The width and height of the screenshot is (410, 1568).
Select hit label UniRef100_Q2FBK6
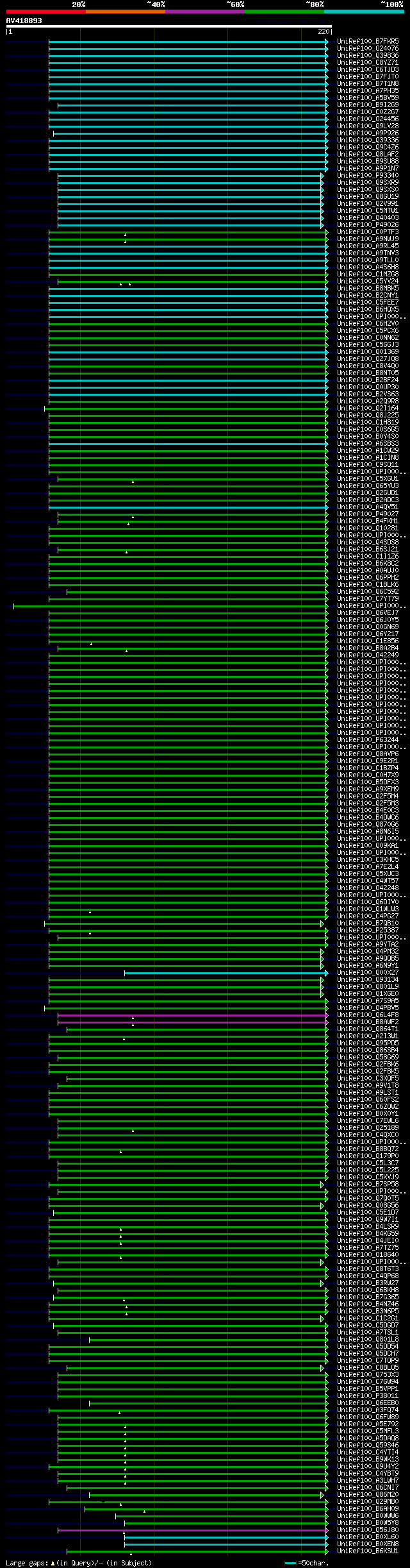[x=368, y=1065]
